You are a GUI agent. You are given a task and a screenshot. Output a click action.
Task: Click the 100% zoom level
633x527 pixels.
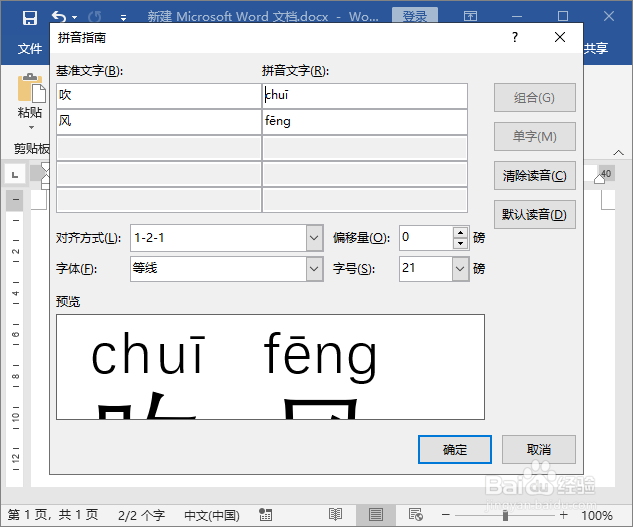point(597,516)
